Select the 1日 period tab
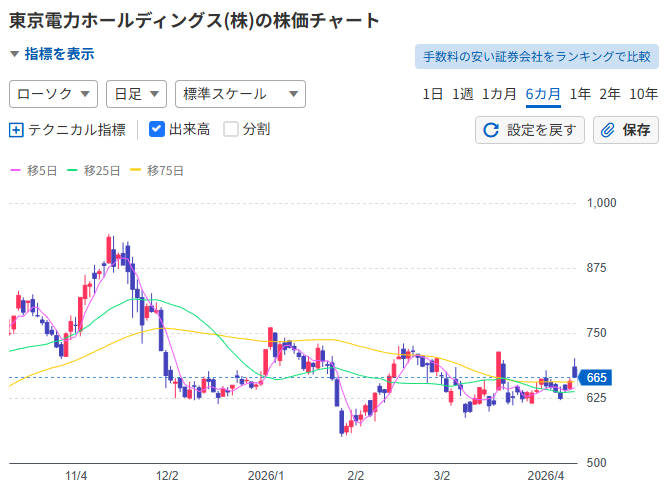667x488 pixels. point(433,94)
